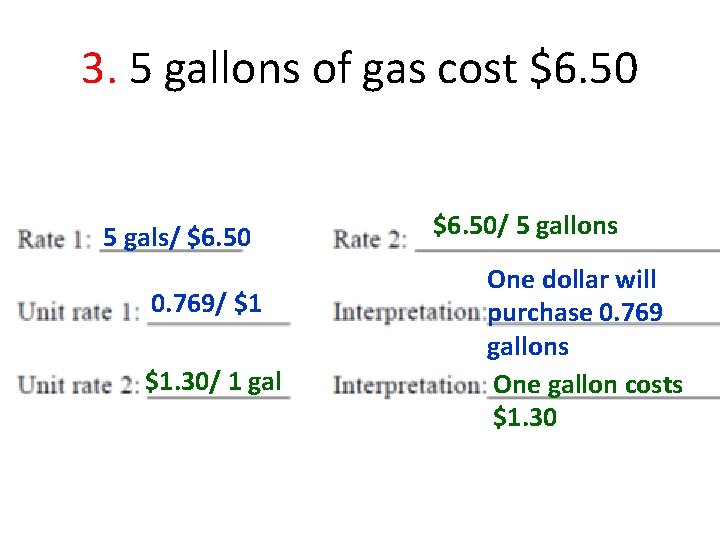Click the "$1.30/ 1 gal" answer
Image resolution: width=720 pixels, height=540 pixels.
pyautogui.click(x=213, y=380)
